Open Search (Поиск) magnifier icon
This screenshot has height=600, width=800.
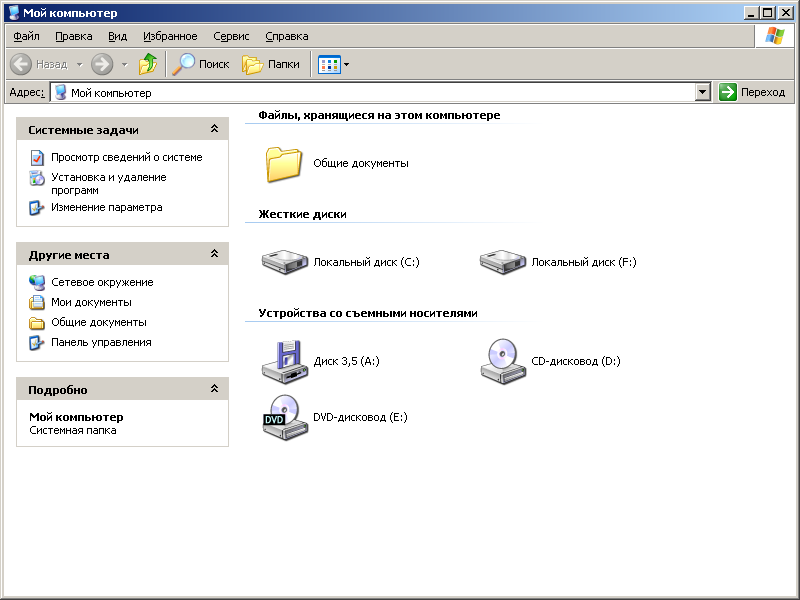[184, 64]
